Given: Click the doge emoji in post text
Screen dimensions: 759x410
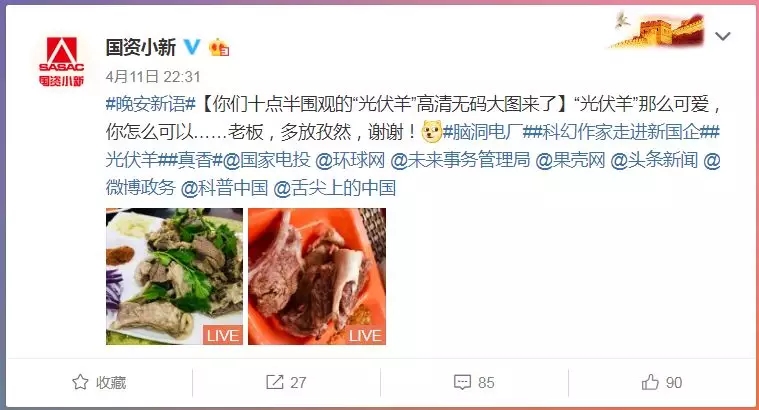Looking at the screenshot, I should pos(431,132).
